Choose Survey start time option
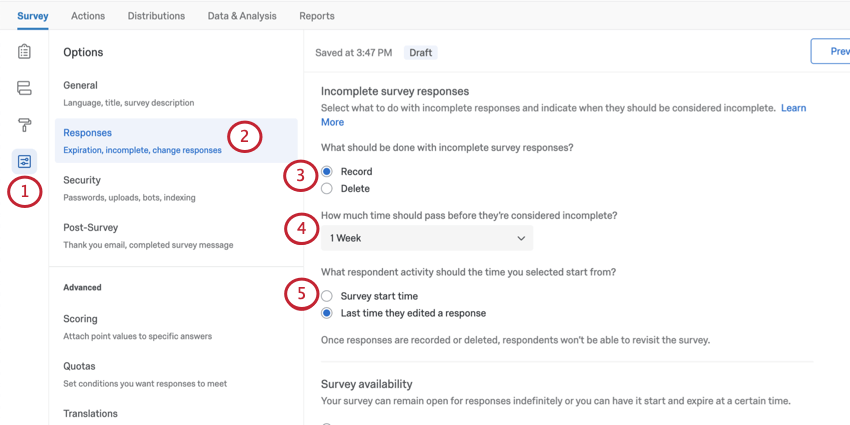Viewport: 850px width, 425px height. [x=327, y=296]
